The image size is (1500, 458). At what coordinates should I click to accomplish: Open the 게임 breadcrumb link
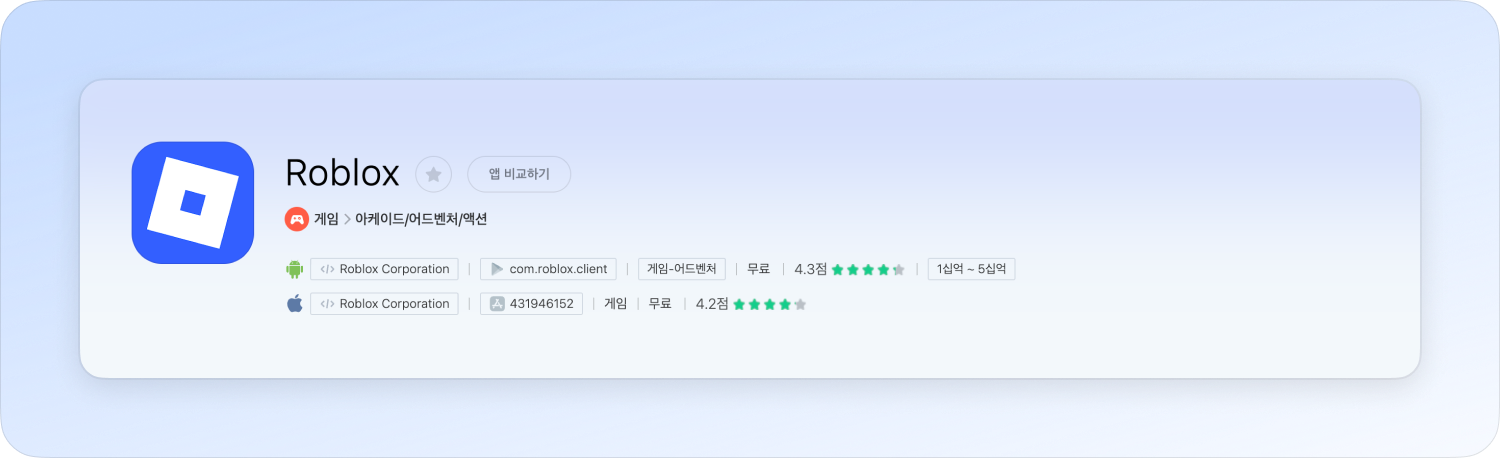click(326, 219)
